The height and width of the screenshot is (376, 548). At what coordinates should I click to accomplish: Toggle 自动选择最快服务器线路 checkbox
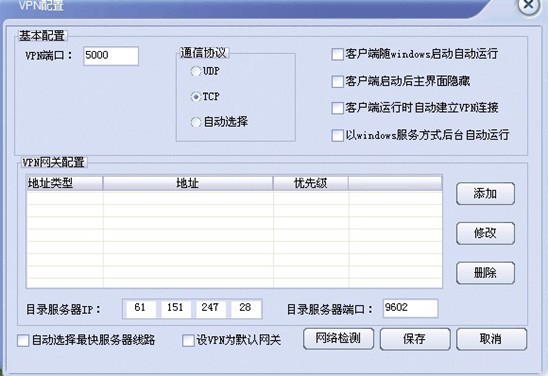23,340
